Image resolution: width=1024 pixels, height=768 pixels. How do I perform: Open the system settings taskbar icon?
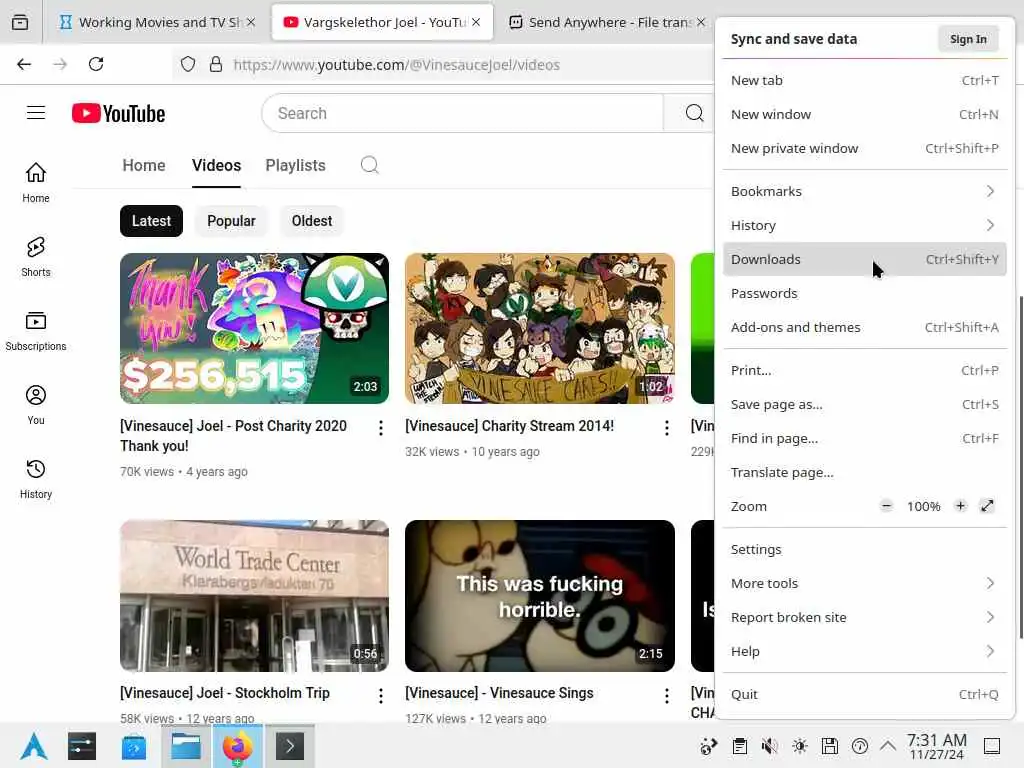(x=82, y=746)
